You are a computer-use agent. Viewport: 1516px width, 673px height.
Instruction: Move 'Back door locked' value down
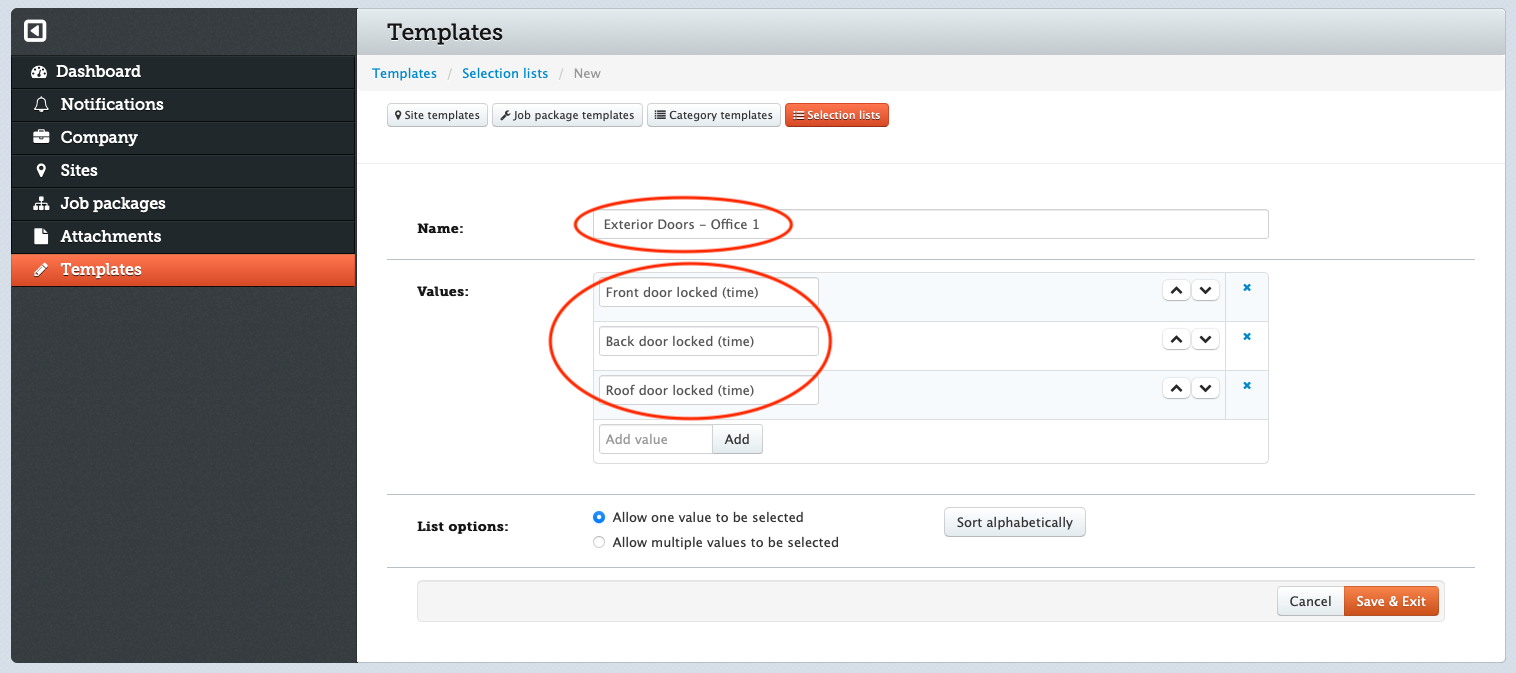point(1206,340)
